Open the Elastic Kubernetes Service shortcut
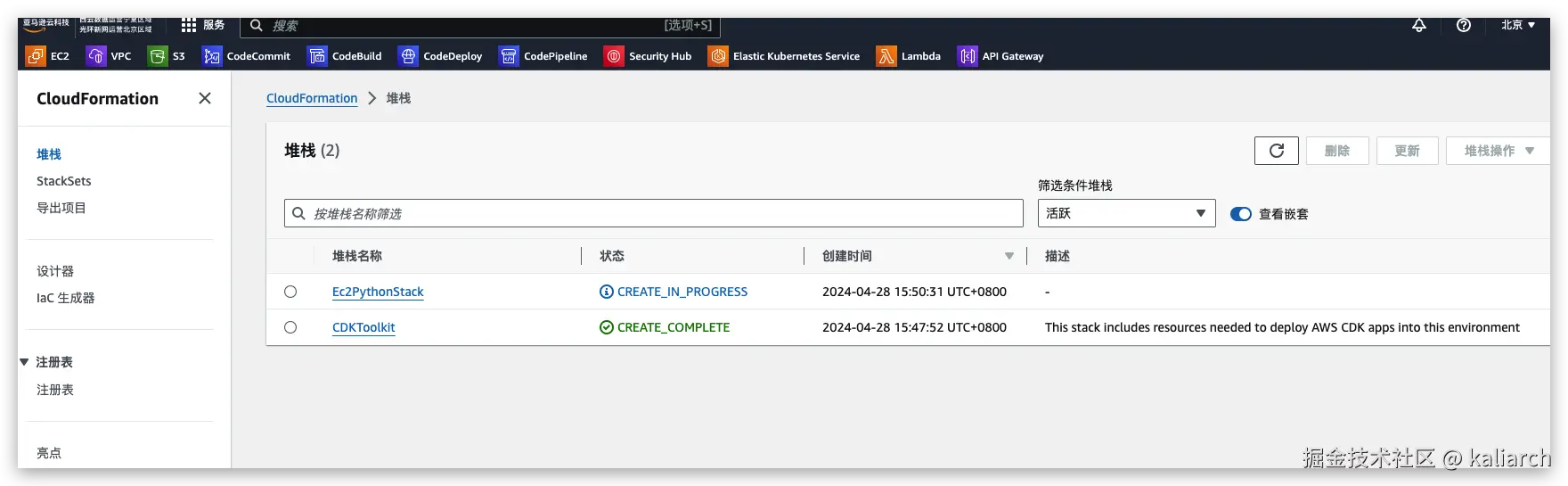The height and width of the screenshot is (486, 1568). click(784, 56)
